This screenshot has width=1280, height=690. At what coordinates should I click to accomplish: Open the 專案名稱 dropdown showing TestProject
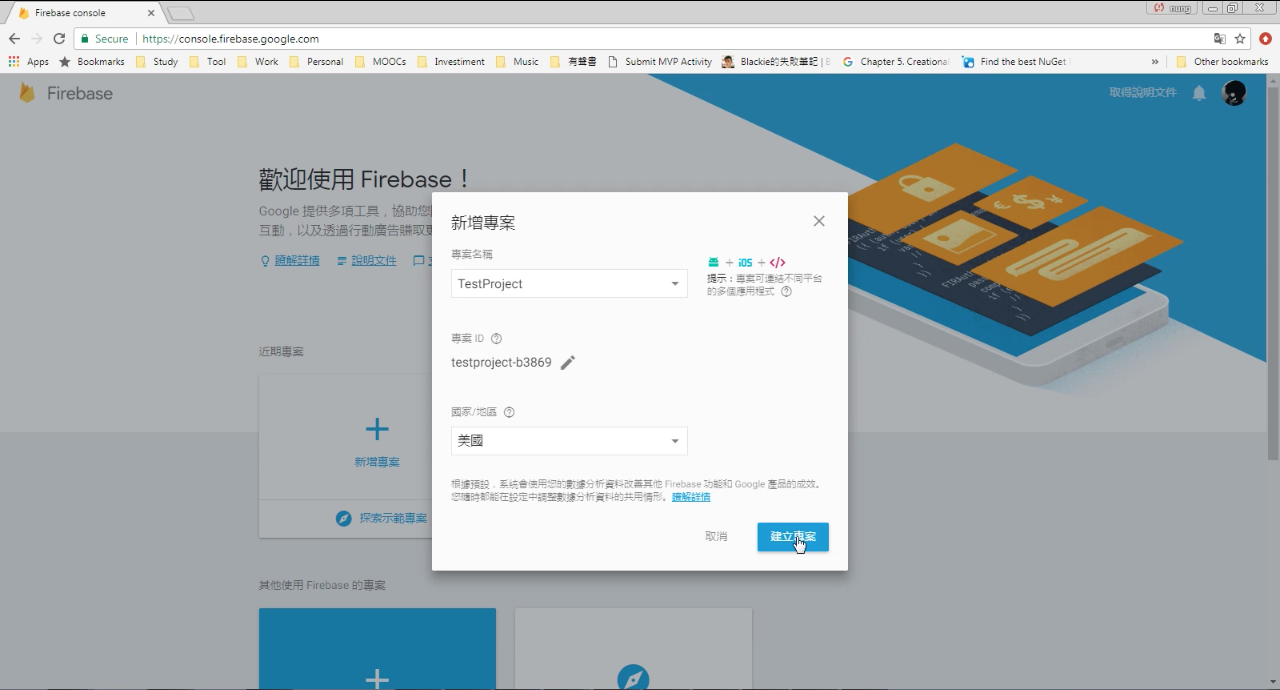(x=569, y=284)
